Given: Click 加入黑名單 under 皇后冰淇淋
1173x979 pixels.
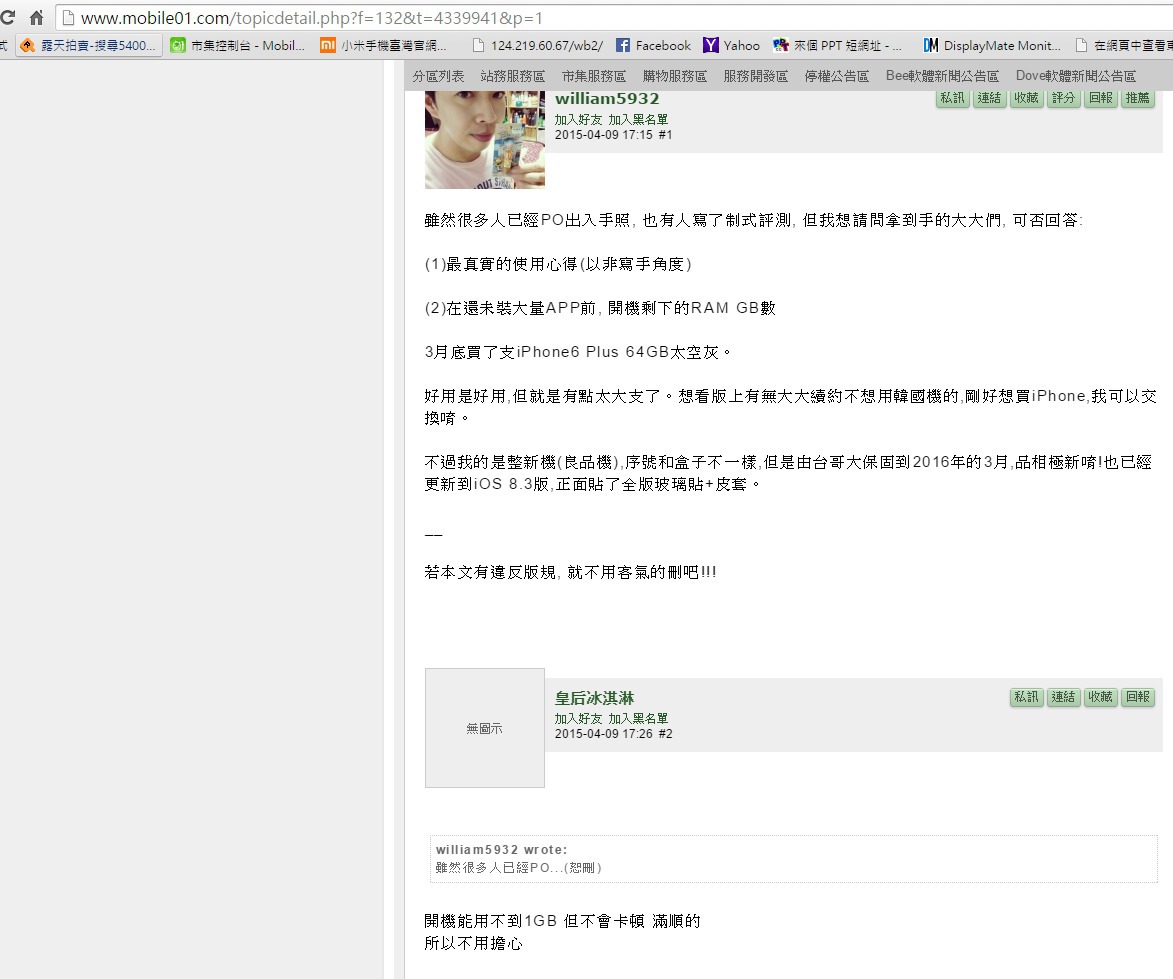Looking at the screenshot, I should [x=637, y=719].
